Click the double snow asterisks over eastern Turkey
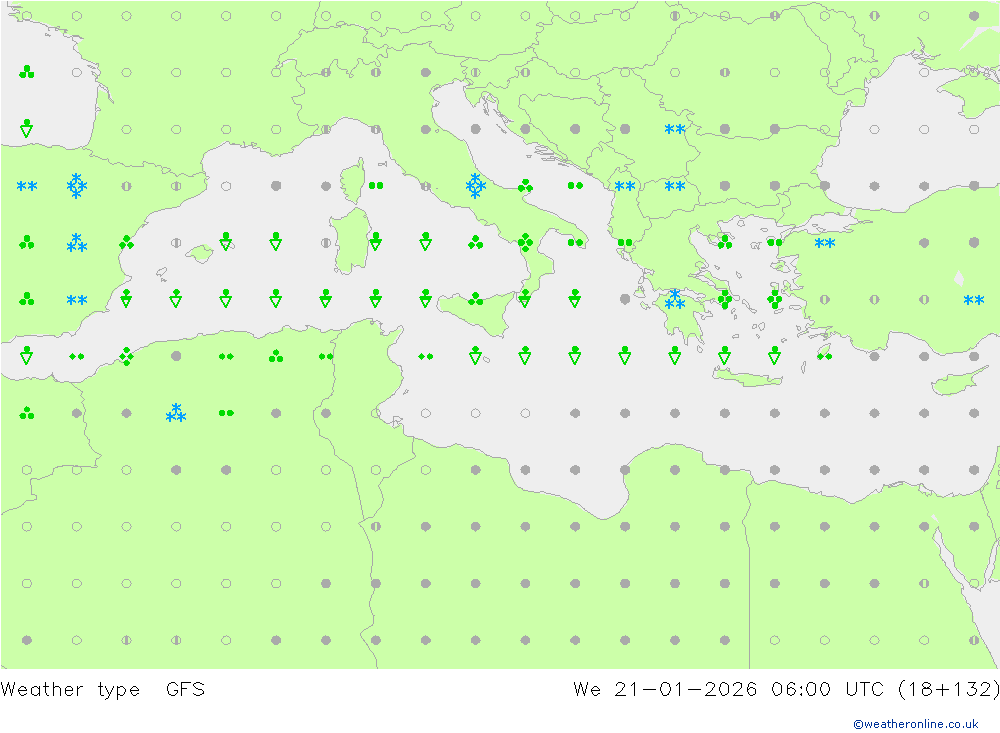 974,300
